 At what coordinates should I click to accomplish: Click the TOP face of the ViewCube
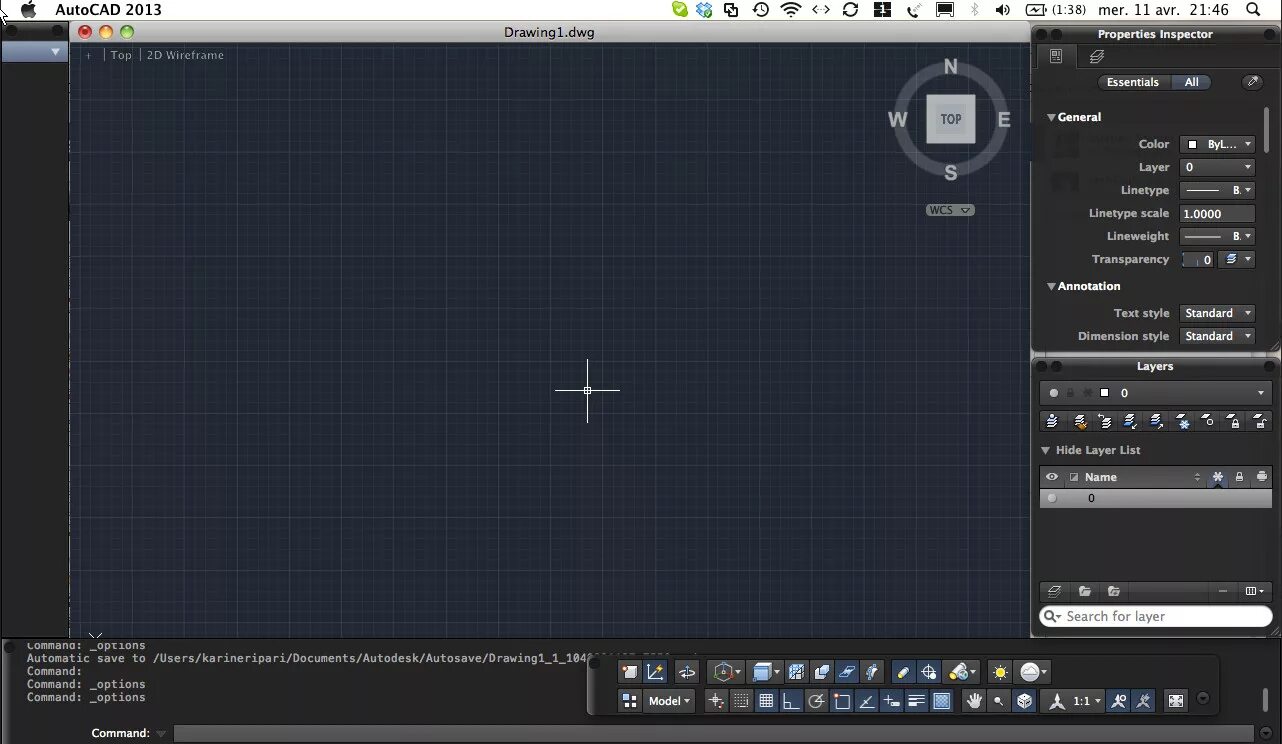coord(950,119)
